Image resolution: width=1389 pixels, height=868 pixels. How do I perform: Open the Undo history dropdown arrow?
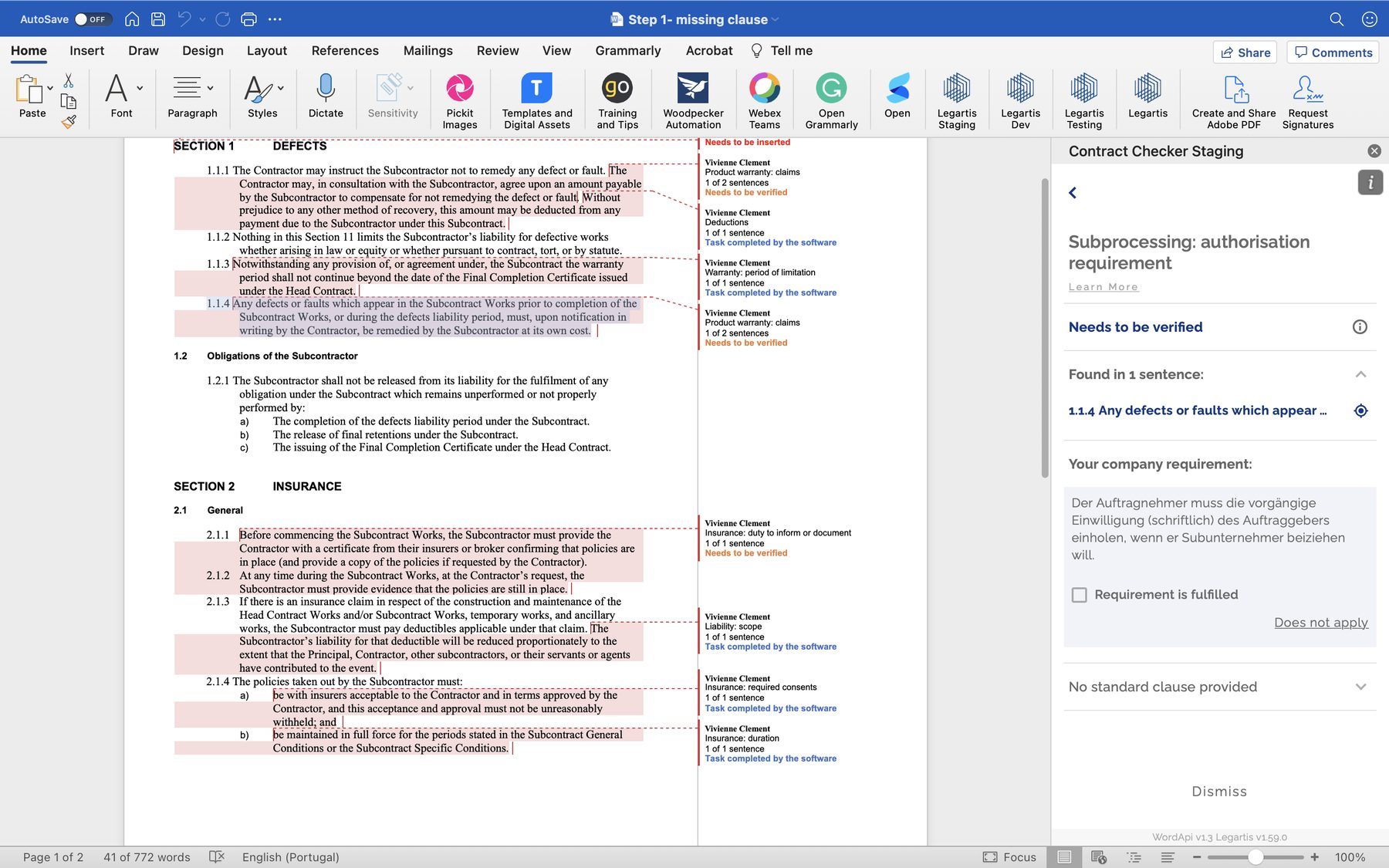(x=202, y=19)
